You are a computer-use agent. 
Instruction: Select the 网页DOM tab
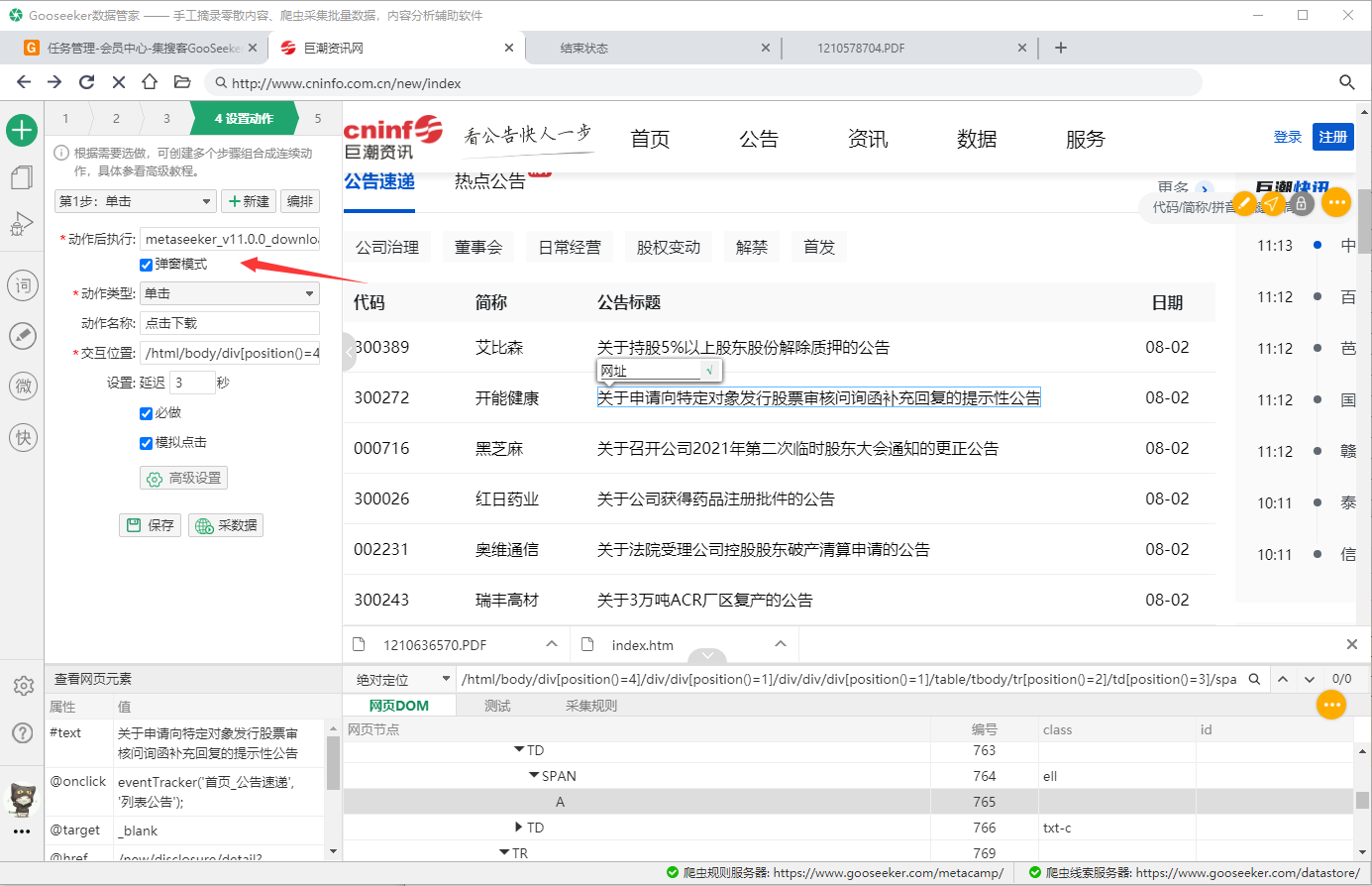(399, 706)
